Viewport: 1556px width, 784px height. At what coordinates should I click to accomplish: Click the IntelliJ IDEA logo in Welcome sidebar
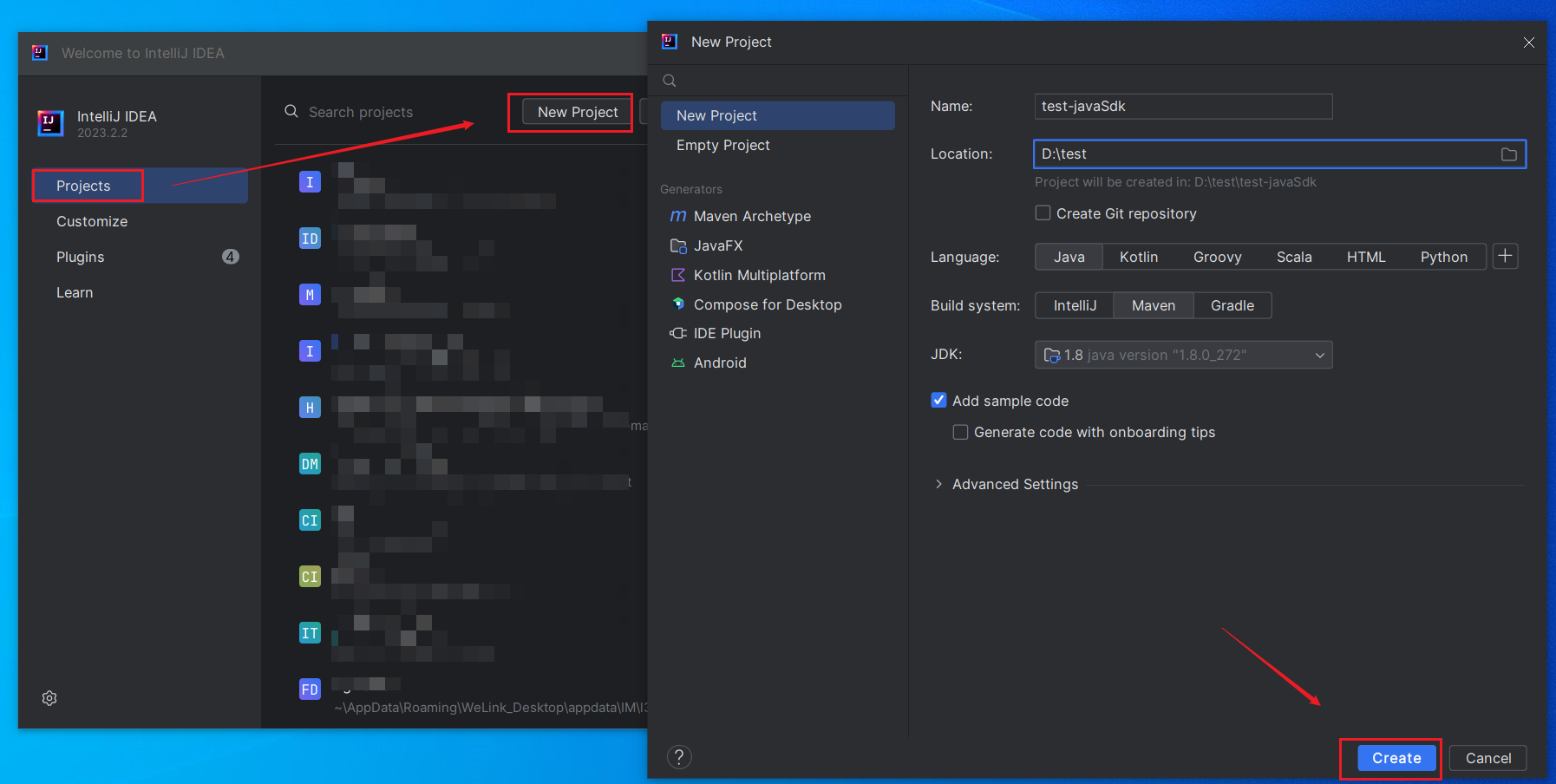click(x=50, y=123)
